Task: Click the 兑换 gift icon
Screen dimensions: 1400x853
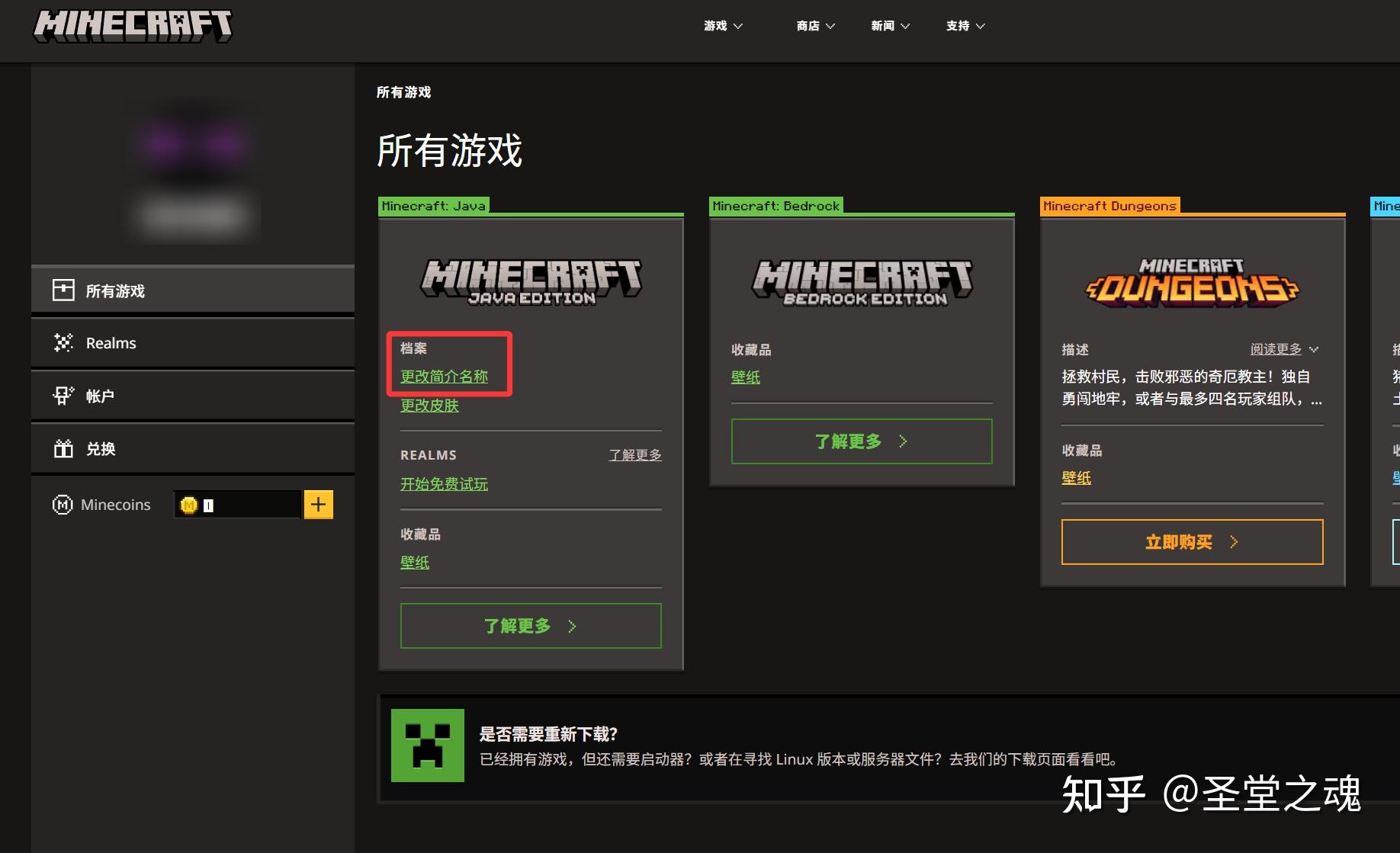Action: tap(63, 448)
